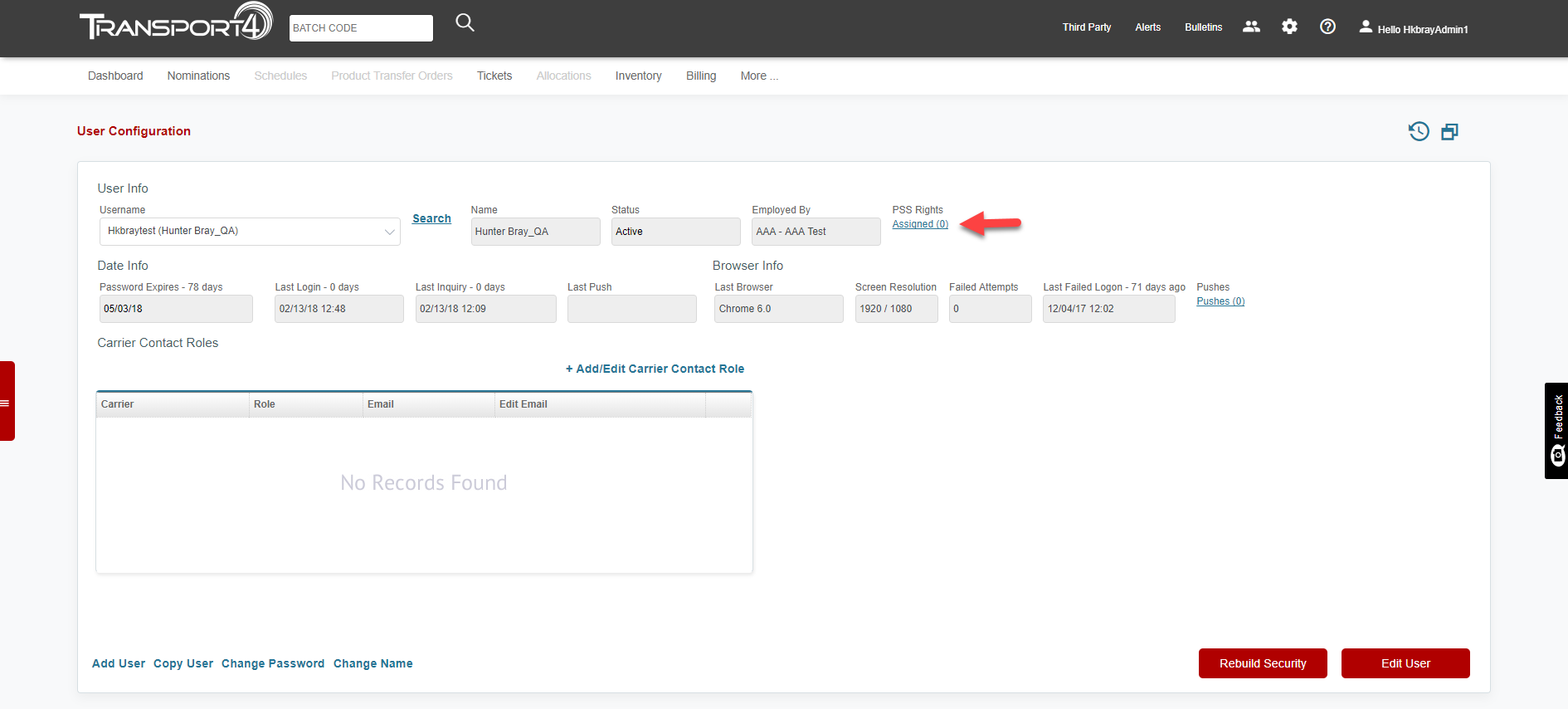Expand the More menu in navigation
1568x709 pixels.
[x=758, y=76]
